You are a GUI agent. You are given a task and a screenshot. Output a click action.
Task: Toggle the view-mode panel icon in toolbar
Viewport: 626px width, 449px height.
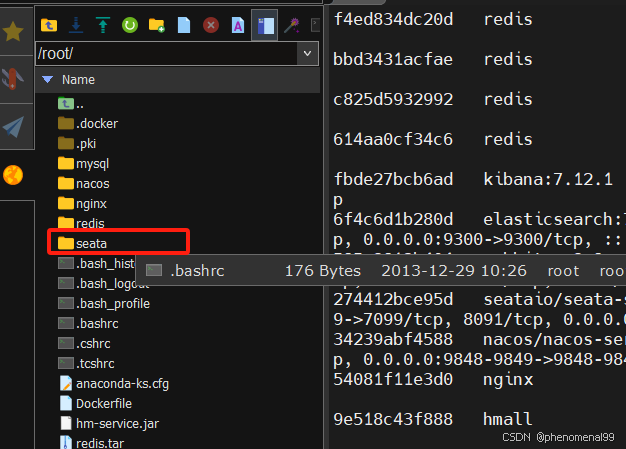click(265, 26)
